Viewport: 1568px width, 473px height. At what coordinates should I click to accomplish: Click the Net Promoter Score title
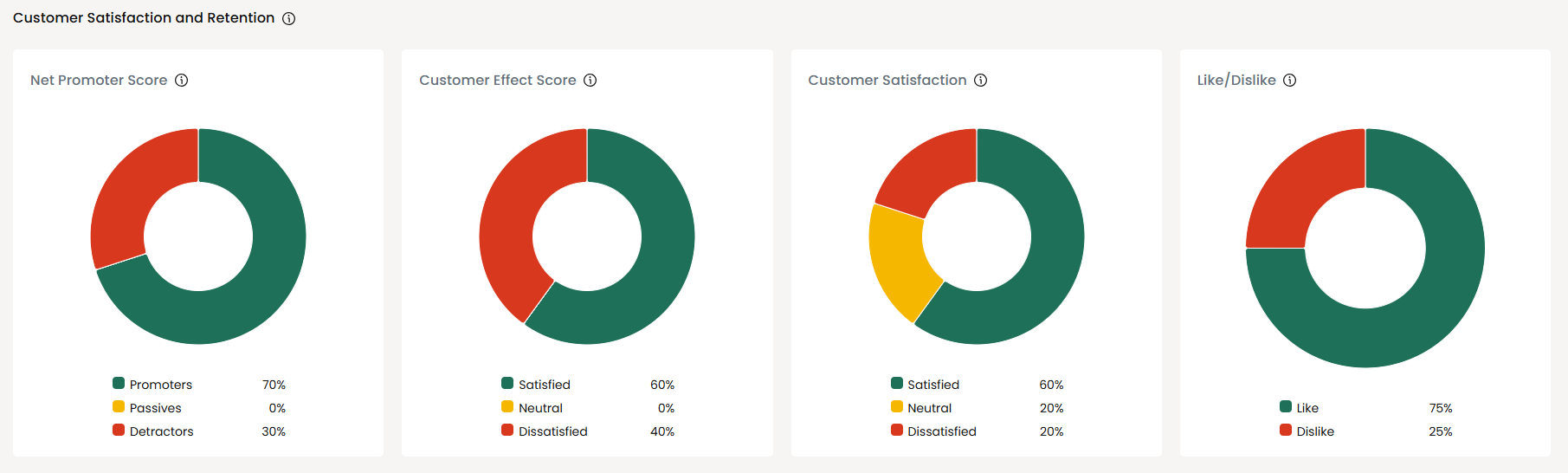coord(99,81)
